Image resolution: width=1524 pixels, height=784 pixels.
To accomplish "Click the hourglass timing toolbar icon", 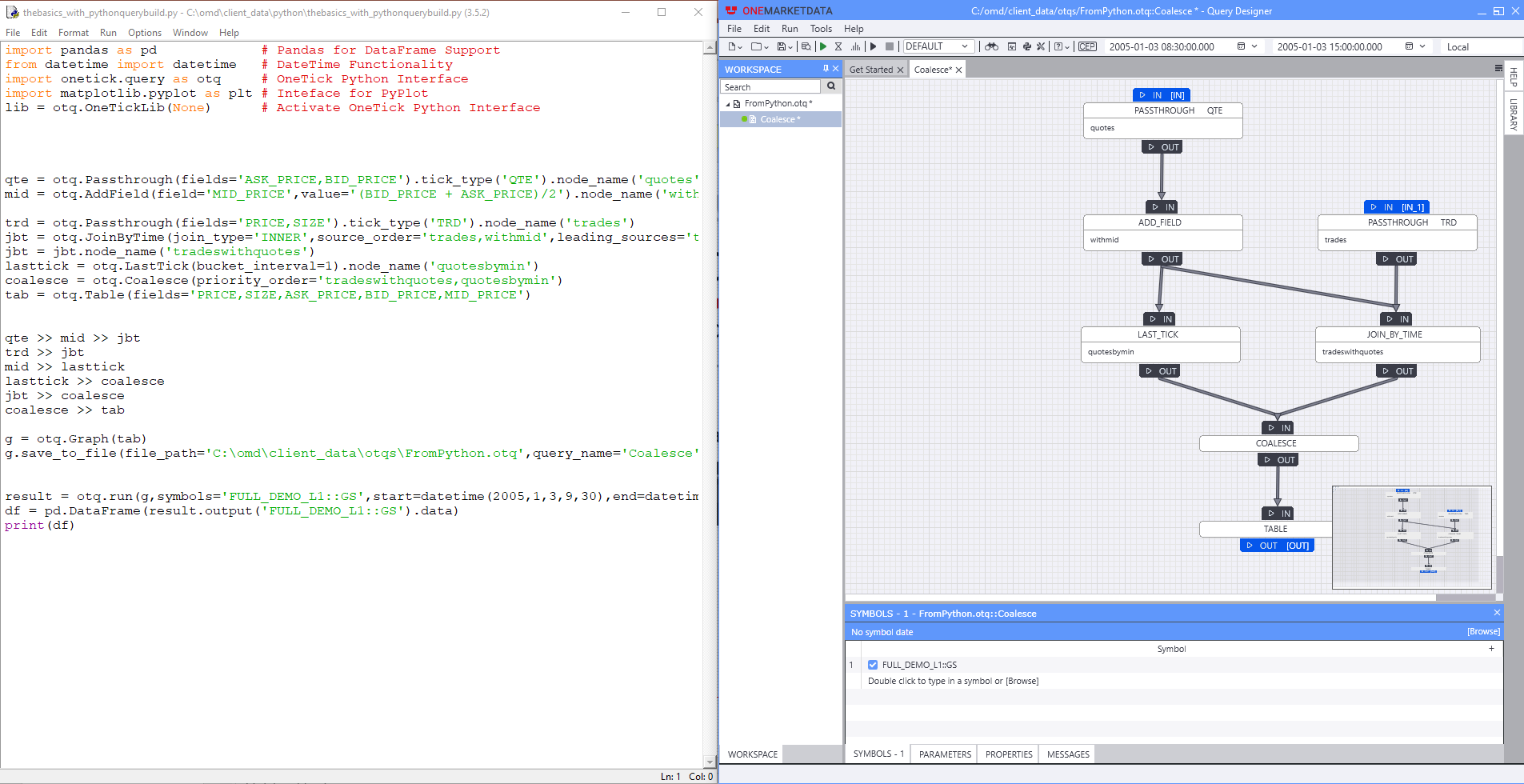I will click(x=838, y=46).
